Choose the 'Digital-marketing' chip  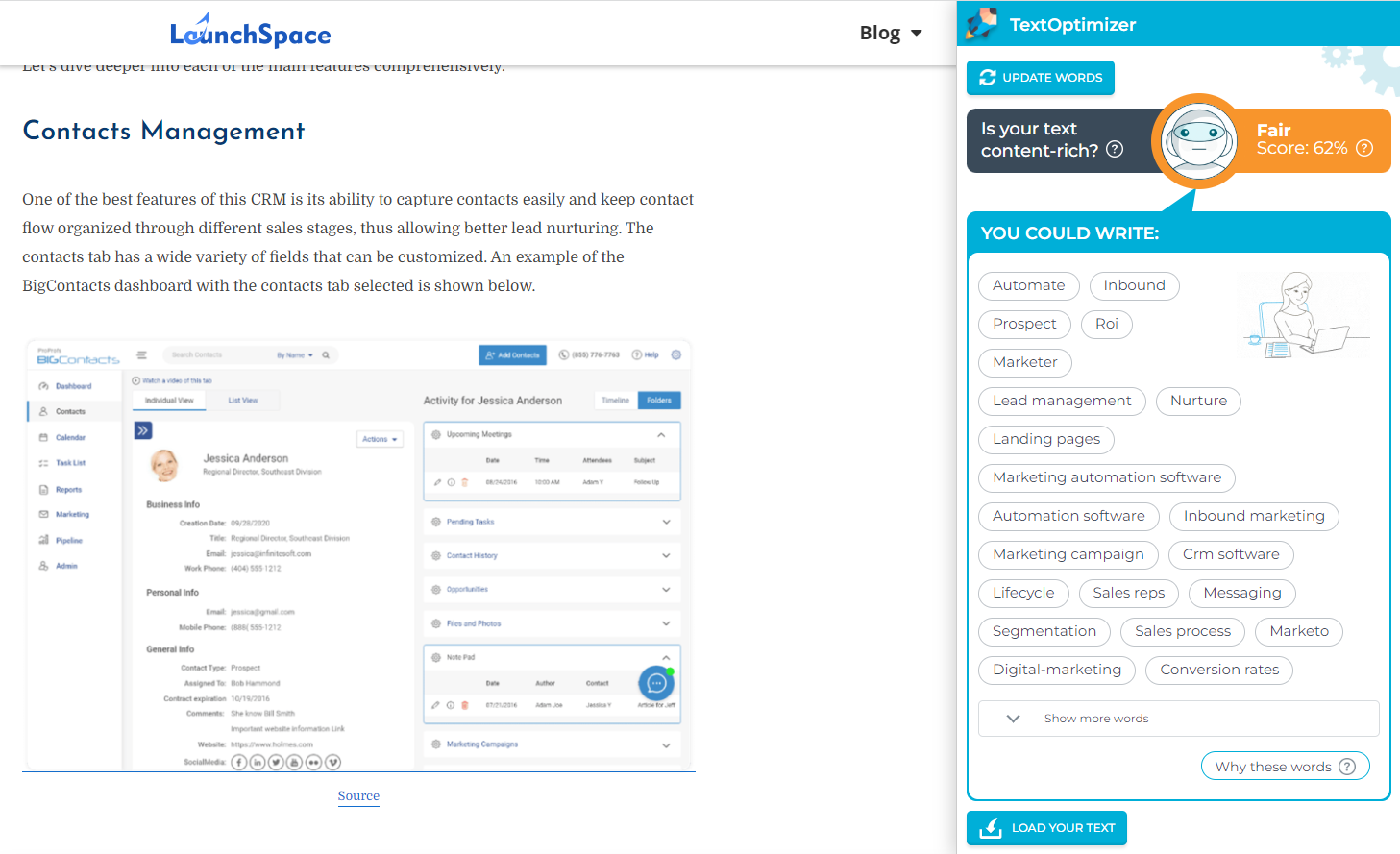[1057, 670]
